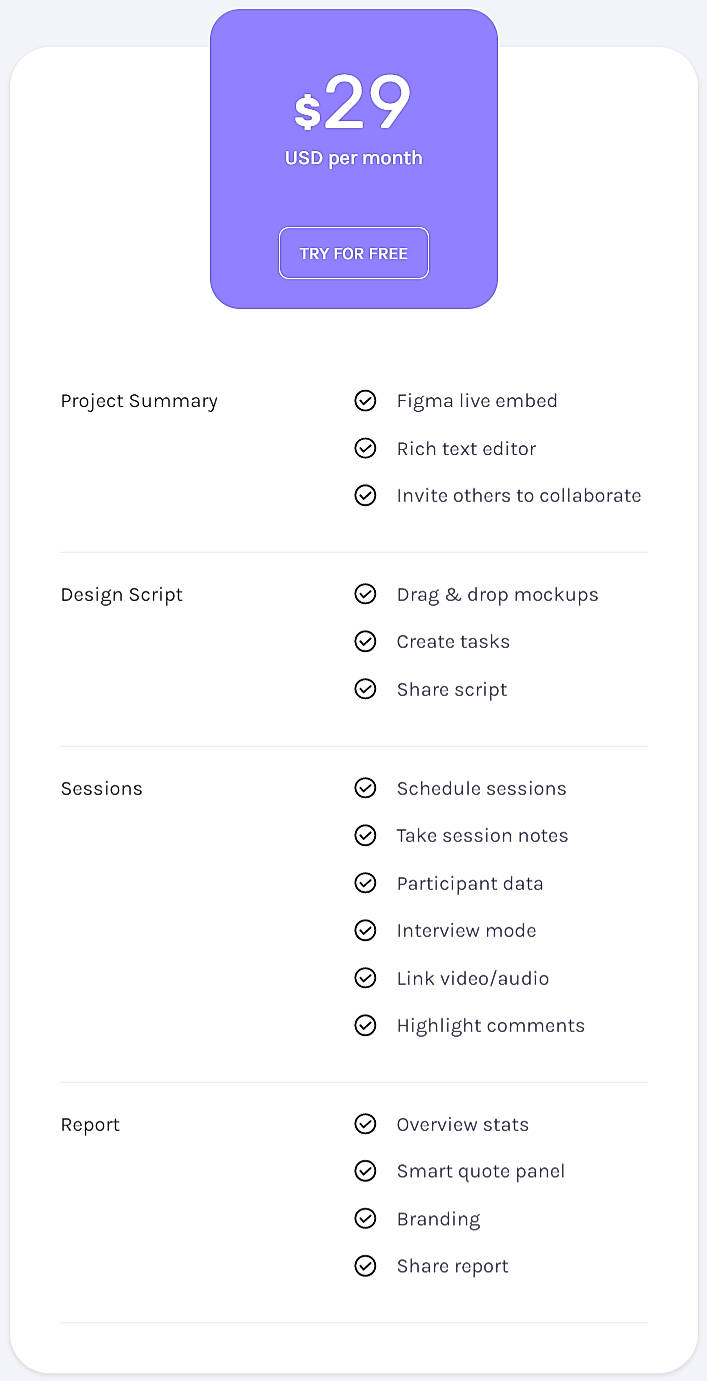Toggle the check next to Take session notes

(x=366, y=835)
